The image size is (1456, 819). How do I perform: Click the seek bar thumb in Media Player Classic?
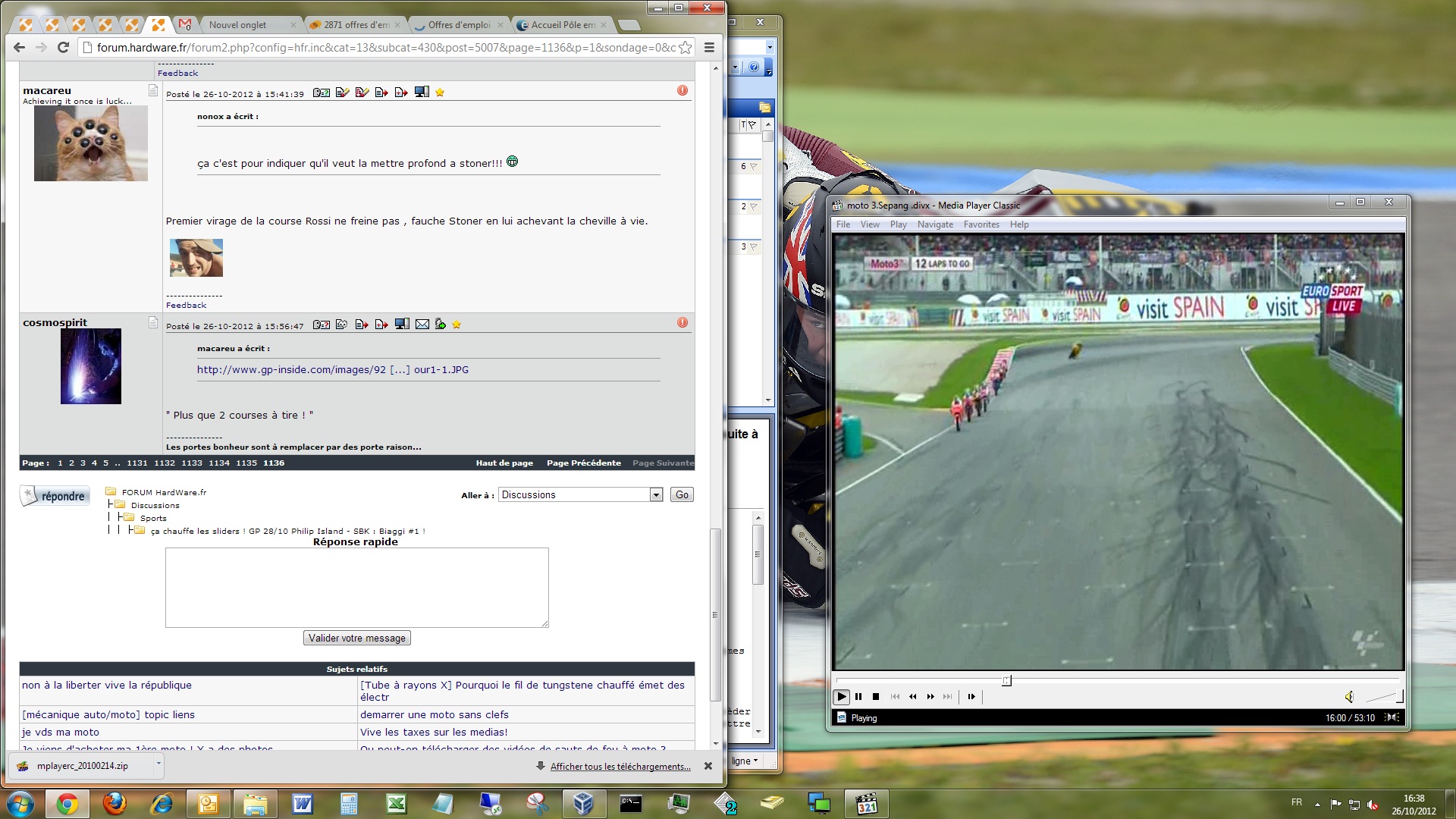point(1006,680)
